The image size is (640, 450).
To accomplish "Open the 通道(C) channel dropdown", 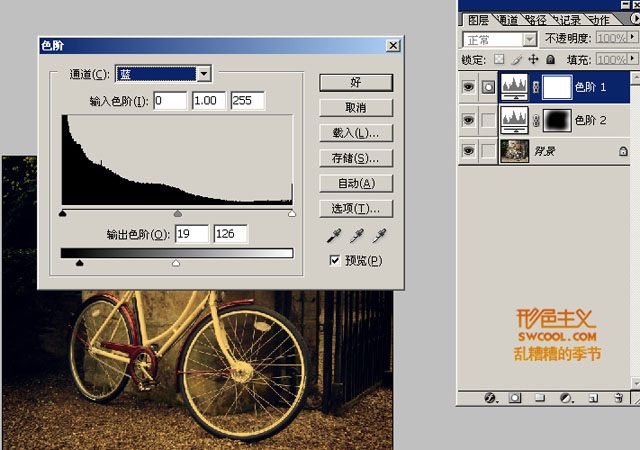I will pyautogui.click(x=204, y=74).
